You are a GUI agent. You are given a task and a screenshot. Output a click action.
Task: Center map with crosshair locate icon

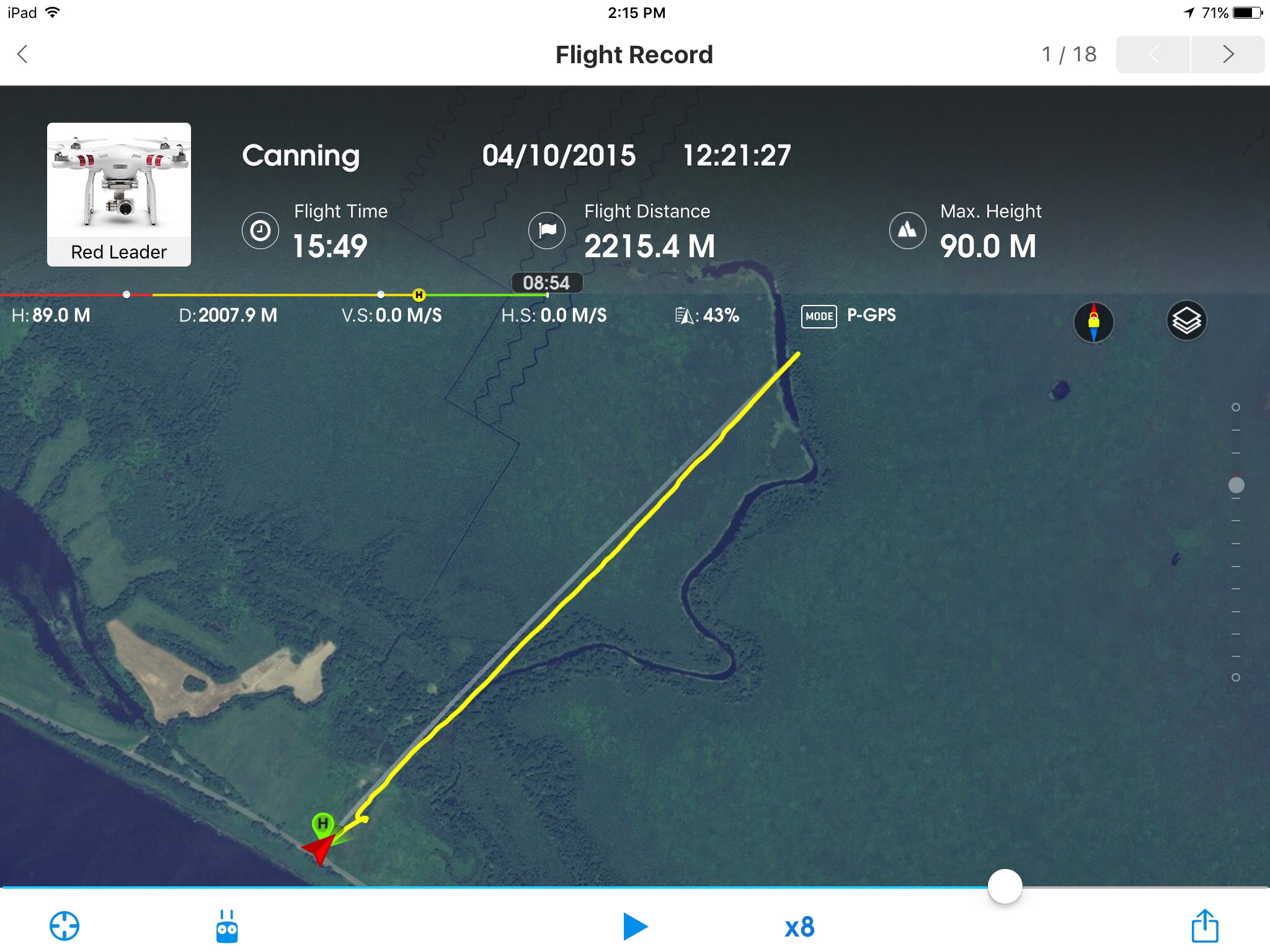(x=64, y=926)
